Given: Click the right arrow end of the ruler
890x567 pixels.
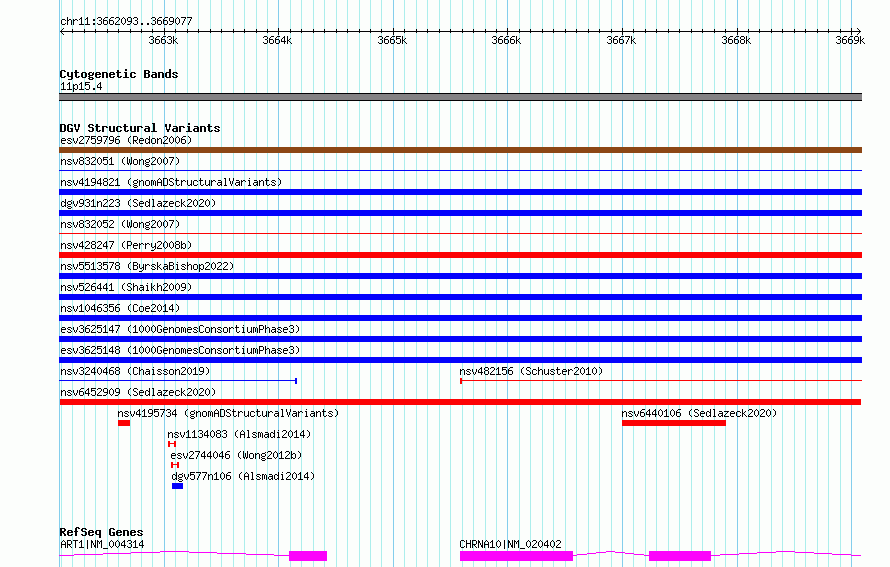Looking at the screenshot, I should pyautogui.click(x=858, y=31).
